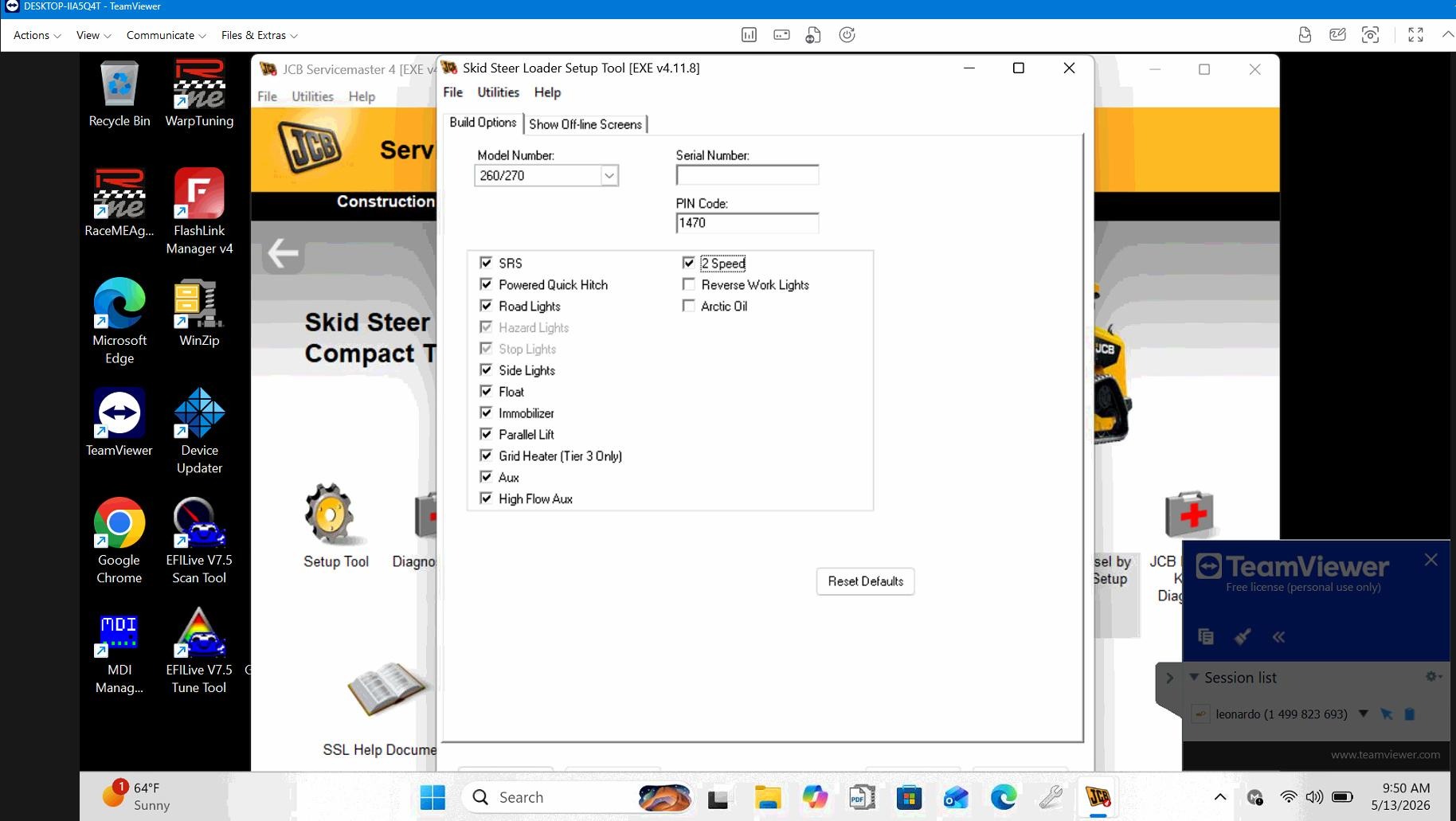Launch Microsoft Edge desktop shortcut
1456x821 pixels.
(x=119, y=322)
